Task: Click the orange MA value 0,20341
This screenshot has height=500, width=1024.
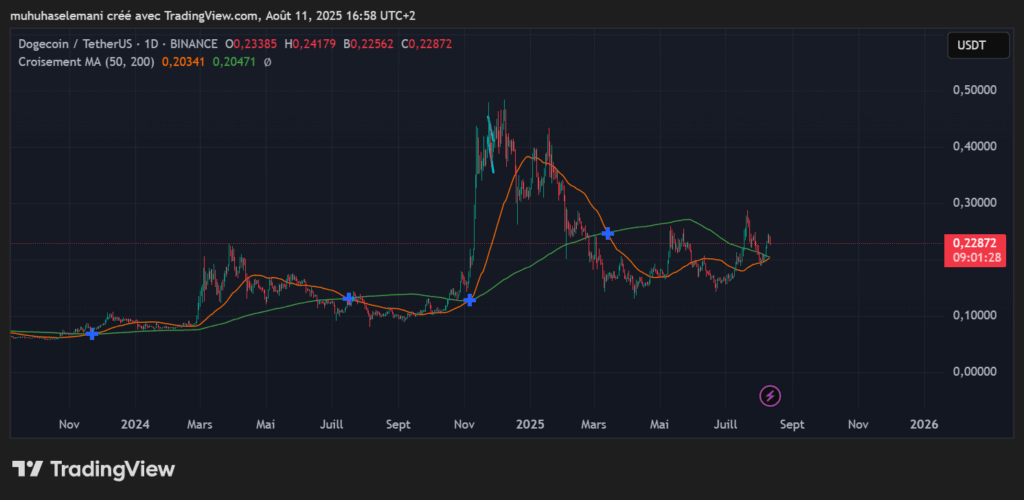Action: [183, 63]
